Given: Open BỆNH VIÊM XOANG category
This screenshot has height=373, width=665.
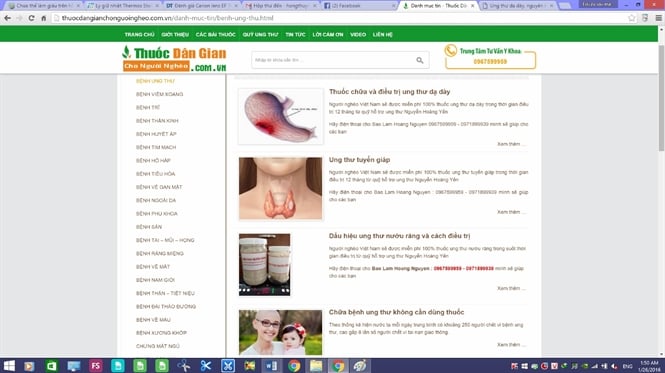Looking at the screenshot, I should pos(159,94).
